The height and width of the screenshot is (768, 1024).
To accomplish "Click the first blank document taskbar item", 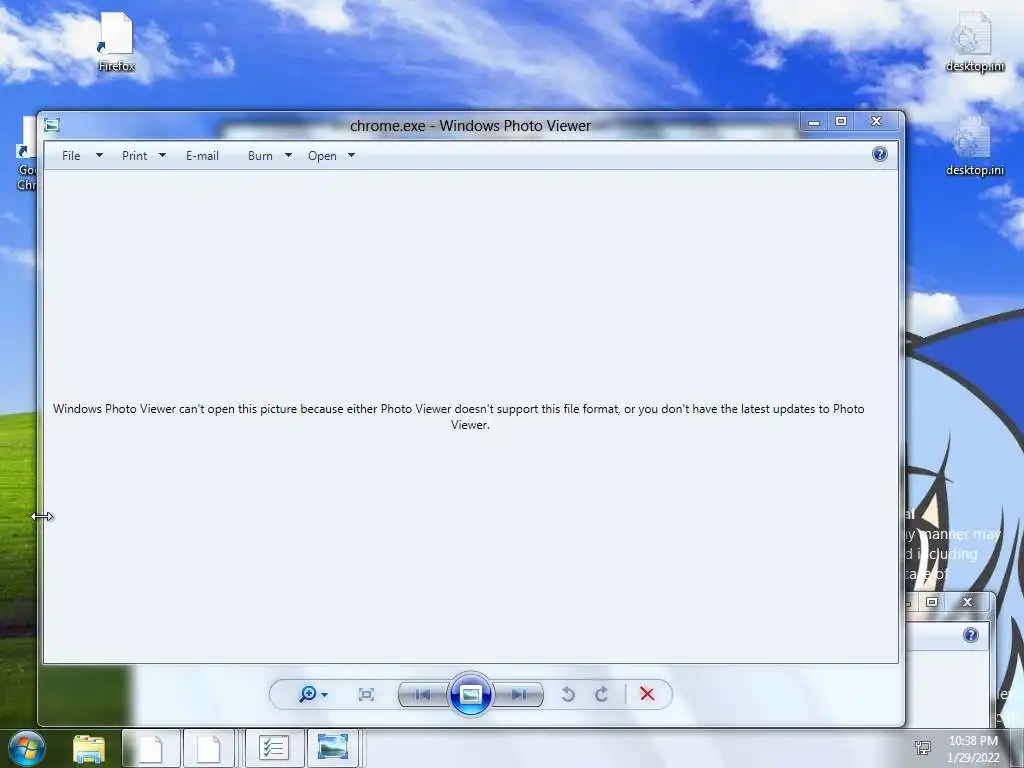I will (150, 748).
